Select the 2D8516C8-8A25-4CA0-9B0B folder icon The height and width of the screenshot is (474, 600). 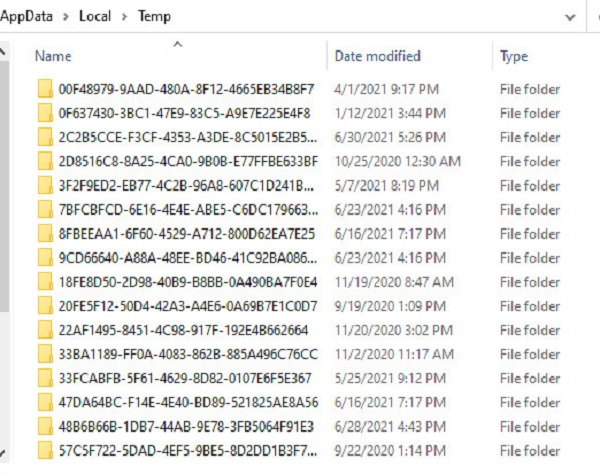click(x=45, y=161)
